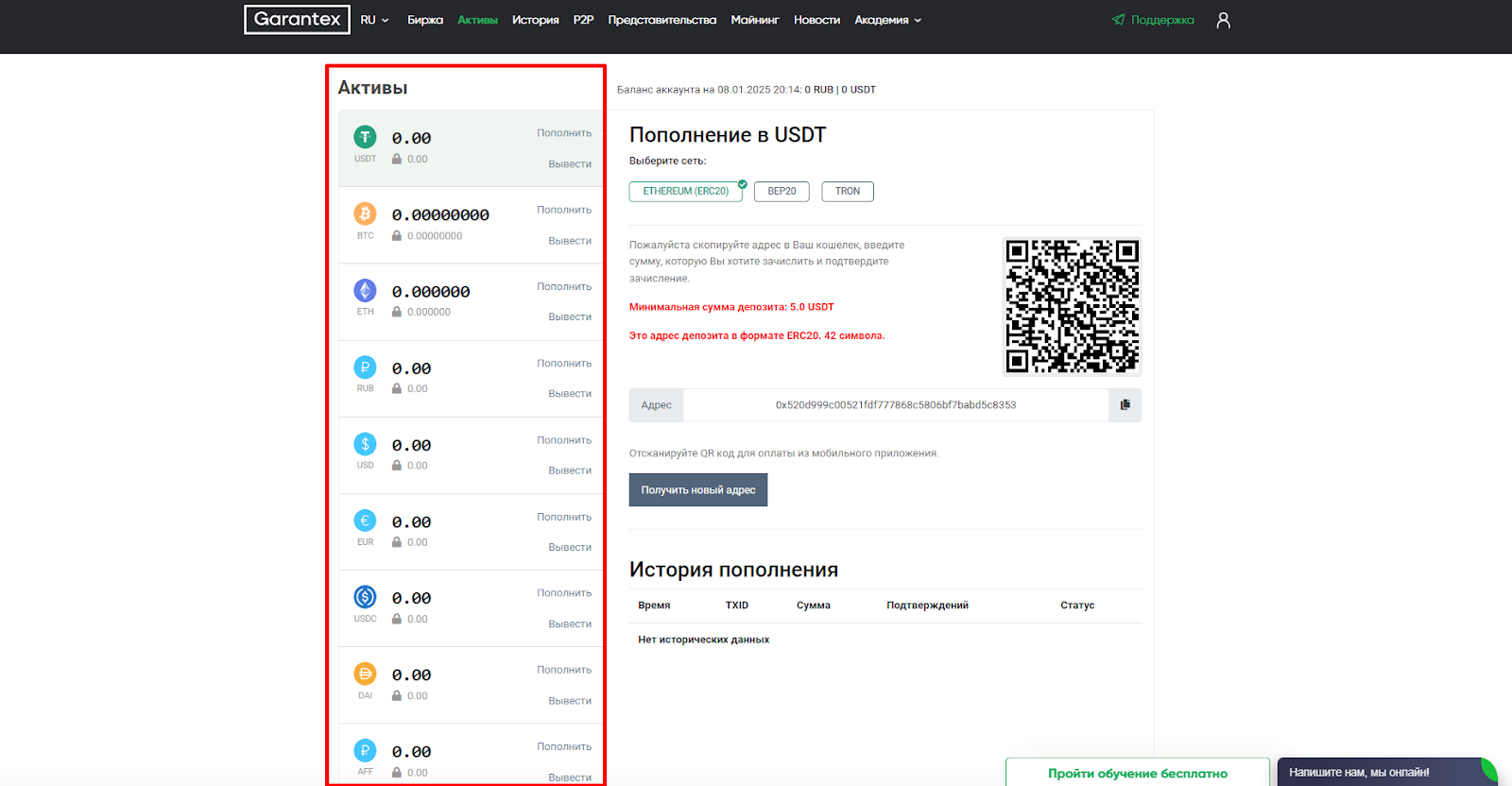
Task: Click Получить новый адрес button
Action: pyautogui.click(x=698, y=489)
